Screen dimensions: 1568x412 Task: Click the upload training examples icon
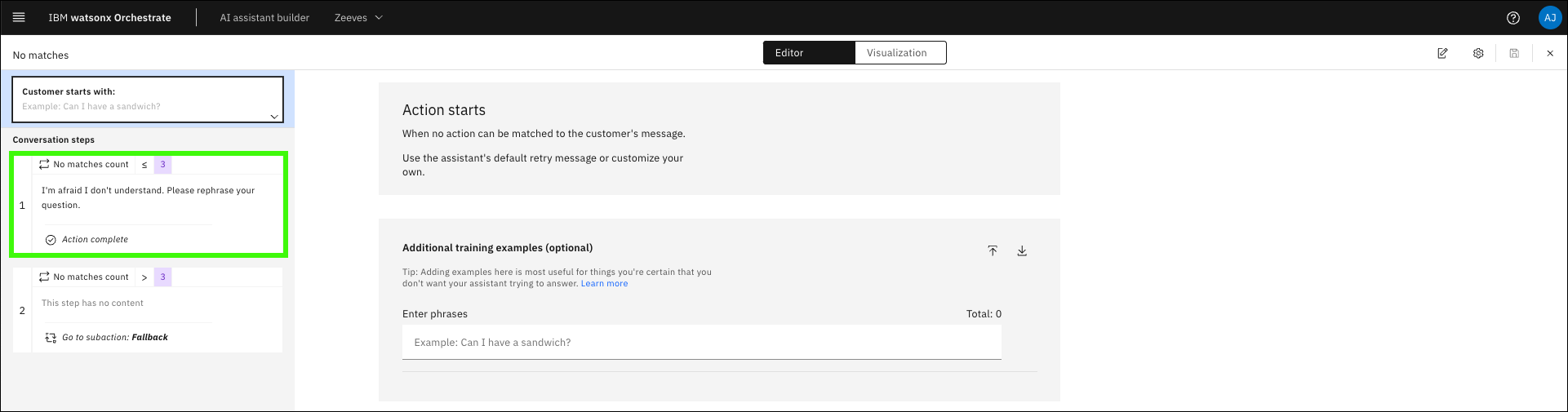point(993,250)
